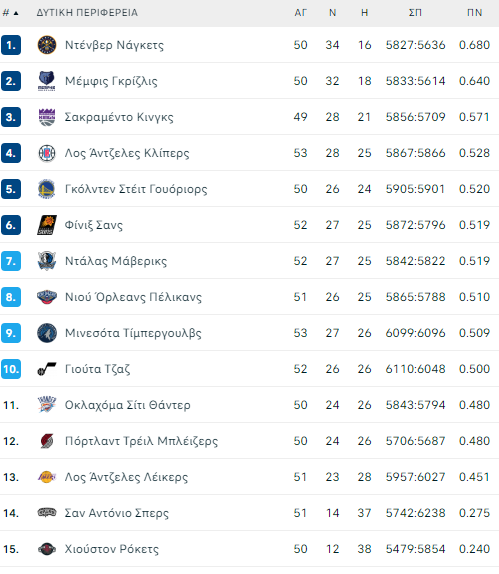The height and width of the screenshot is (574, 499).
Task: Click the Utah Jazz note logo
Action: point(47,369)
